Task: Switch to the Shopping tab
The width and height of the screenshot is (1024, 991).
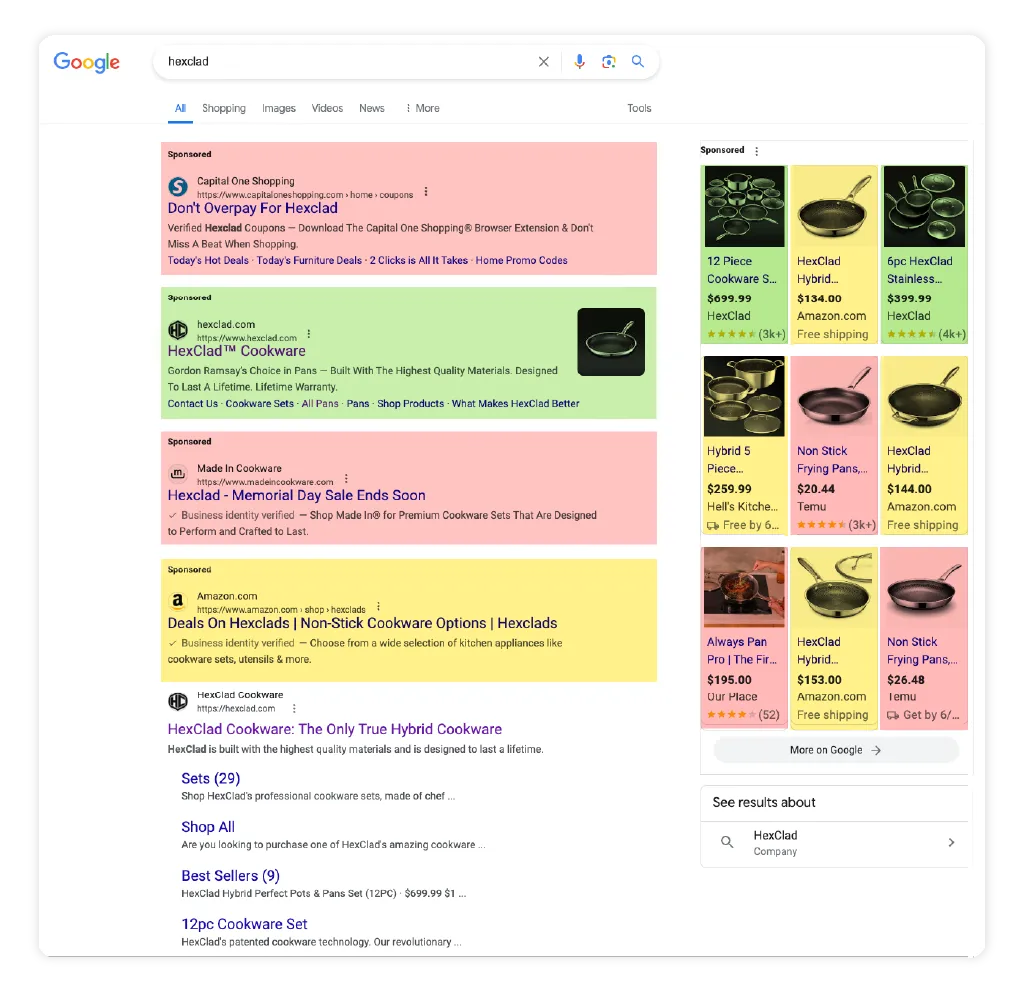Action: click(x=224, y=108)
